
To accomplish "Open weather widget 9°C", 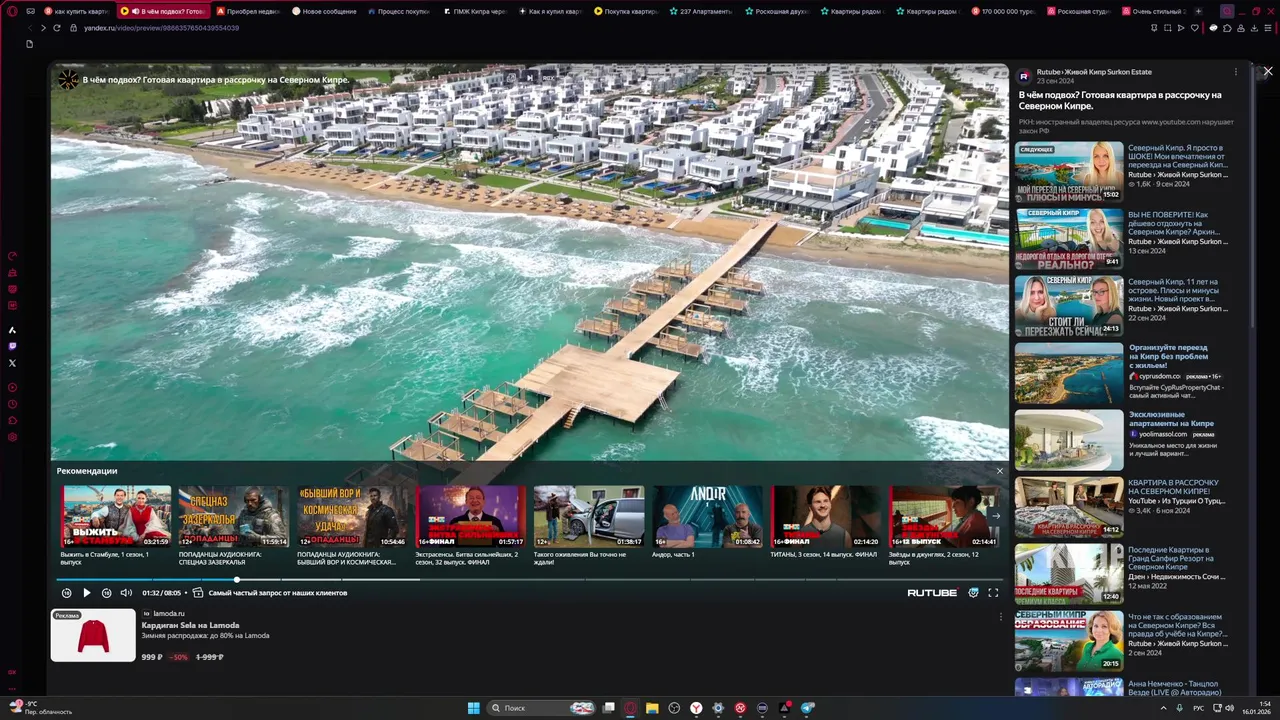I will coord(40,708).
